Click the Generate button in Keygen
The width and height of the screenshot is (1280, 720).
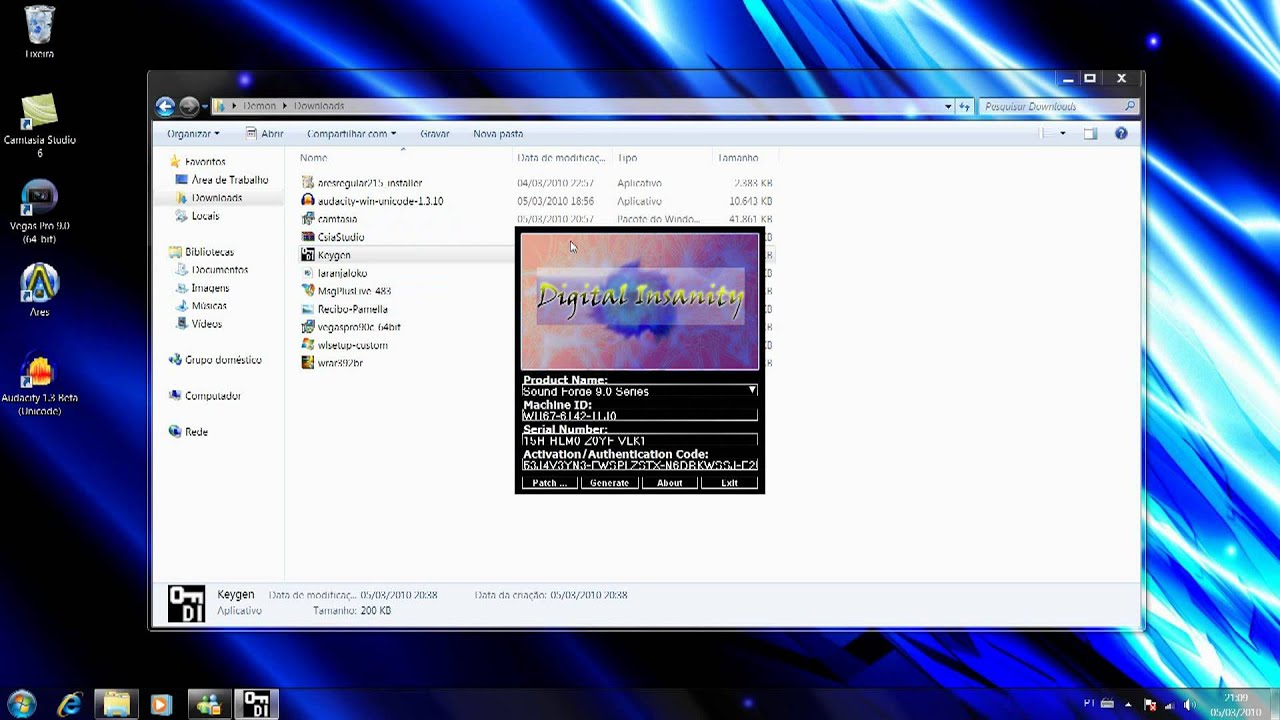tap(609, 483)
